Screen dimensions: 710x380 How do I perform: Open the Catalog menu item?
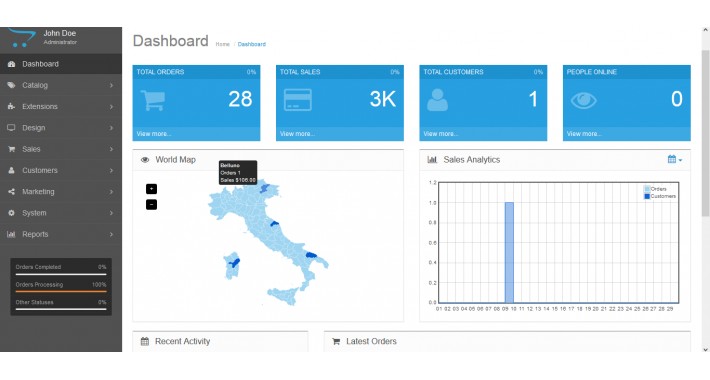pyautogui.click(x=61, y=85)
